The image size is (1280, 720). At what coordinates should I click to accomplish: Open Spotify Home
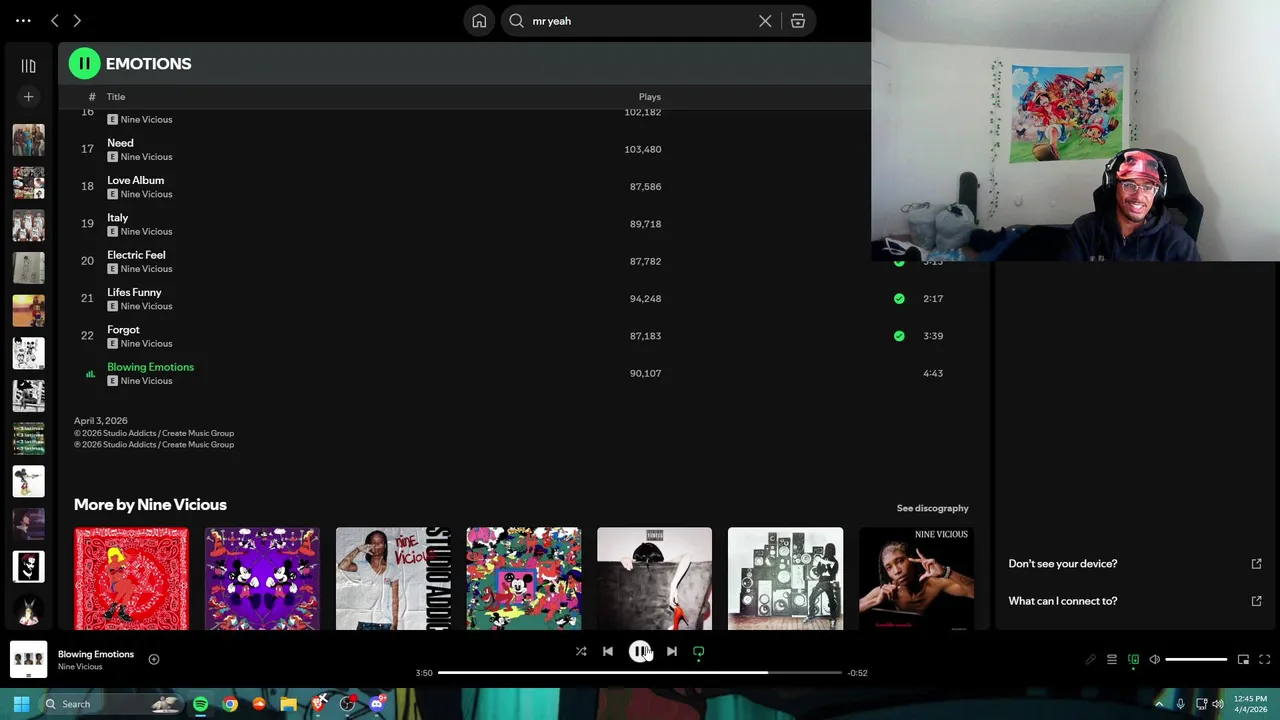479,21
